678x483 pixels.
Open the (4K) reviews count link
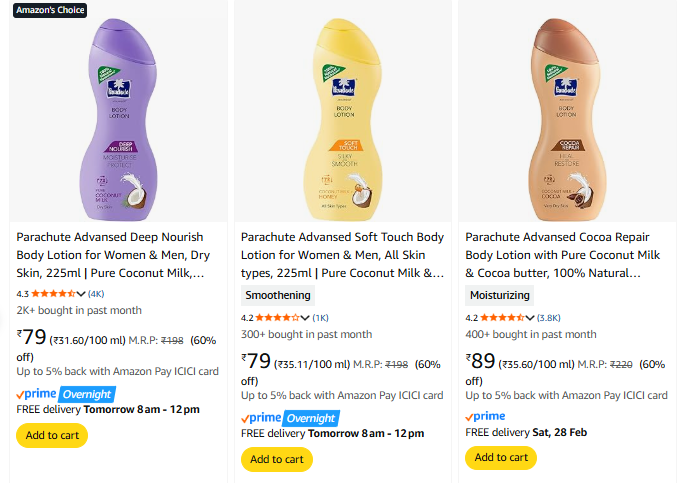(x=96, y=294)
